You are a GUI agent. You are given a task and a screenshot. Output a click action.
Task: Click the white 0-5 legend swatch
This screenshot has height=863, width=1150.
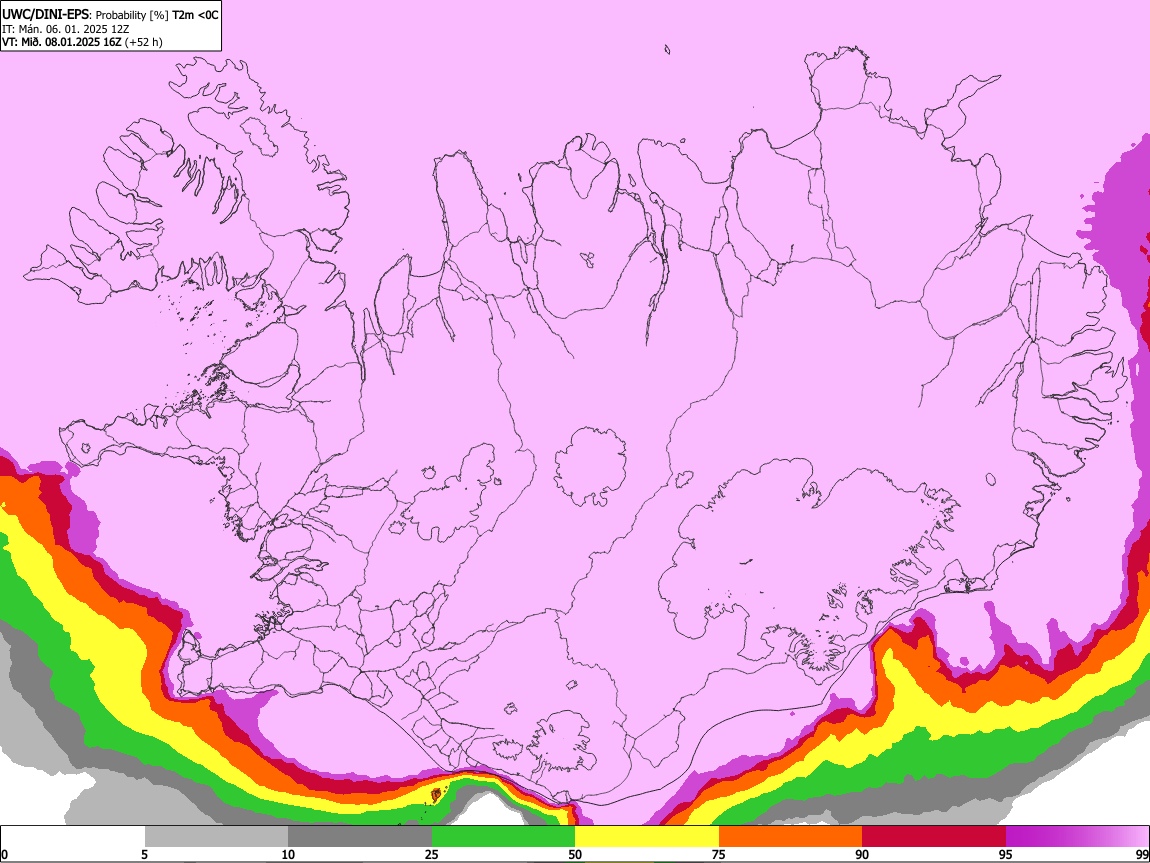[x=73, y=836]
